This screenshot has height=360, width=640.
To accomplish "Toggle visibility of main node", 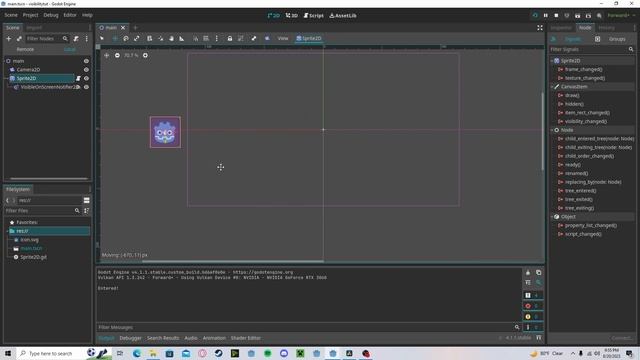I will coord(86,61).
